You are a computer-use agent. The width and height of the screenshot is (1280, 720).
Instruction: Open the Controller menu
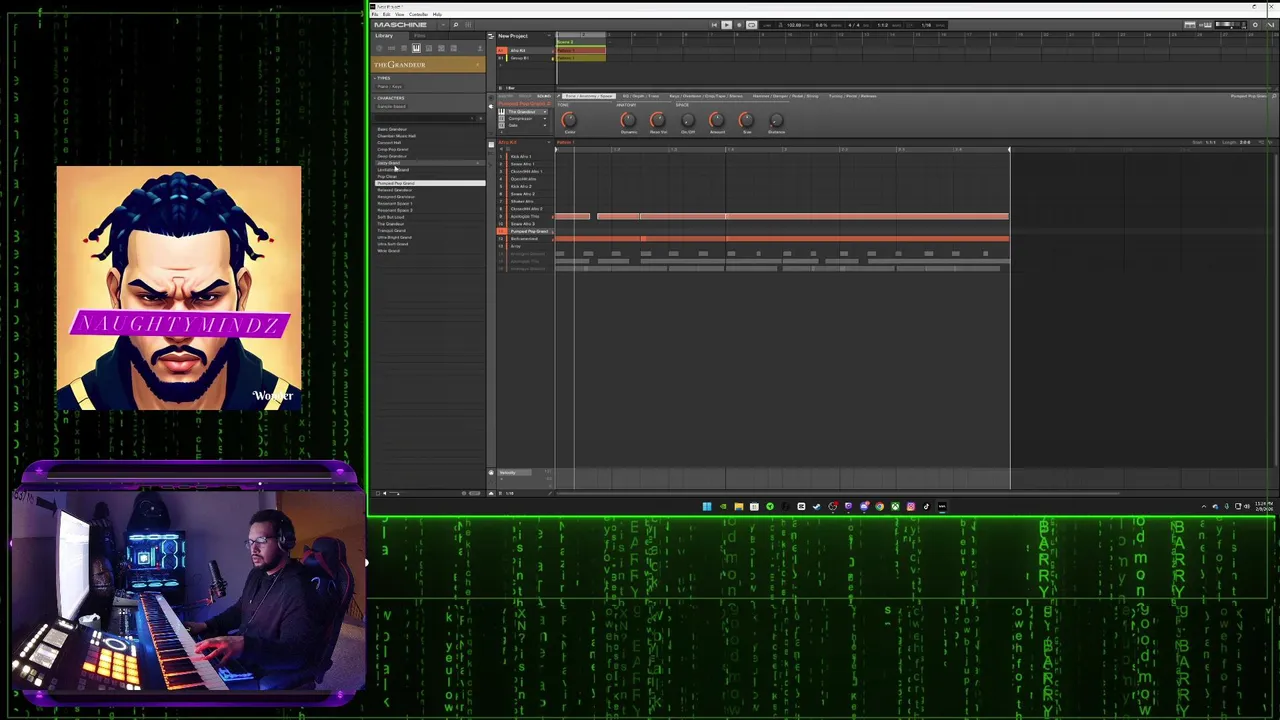[418, 14]
